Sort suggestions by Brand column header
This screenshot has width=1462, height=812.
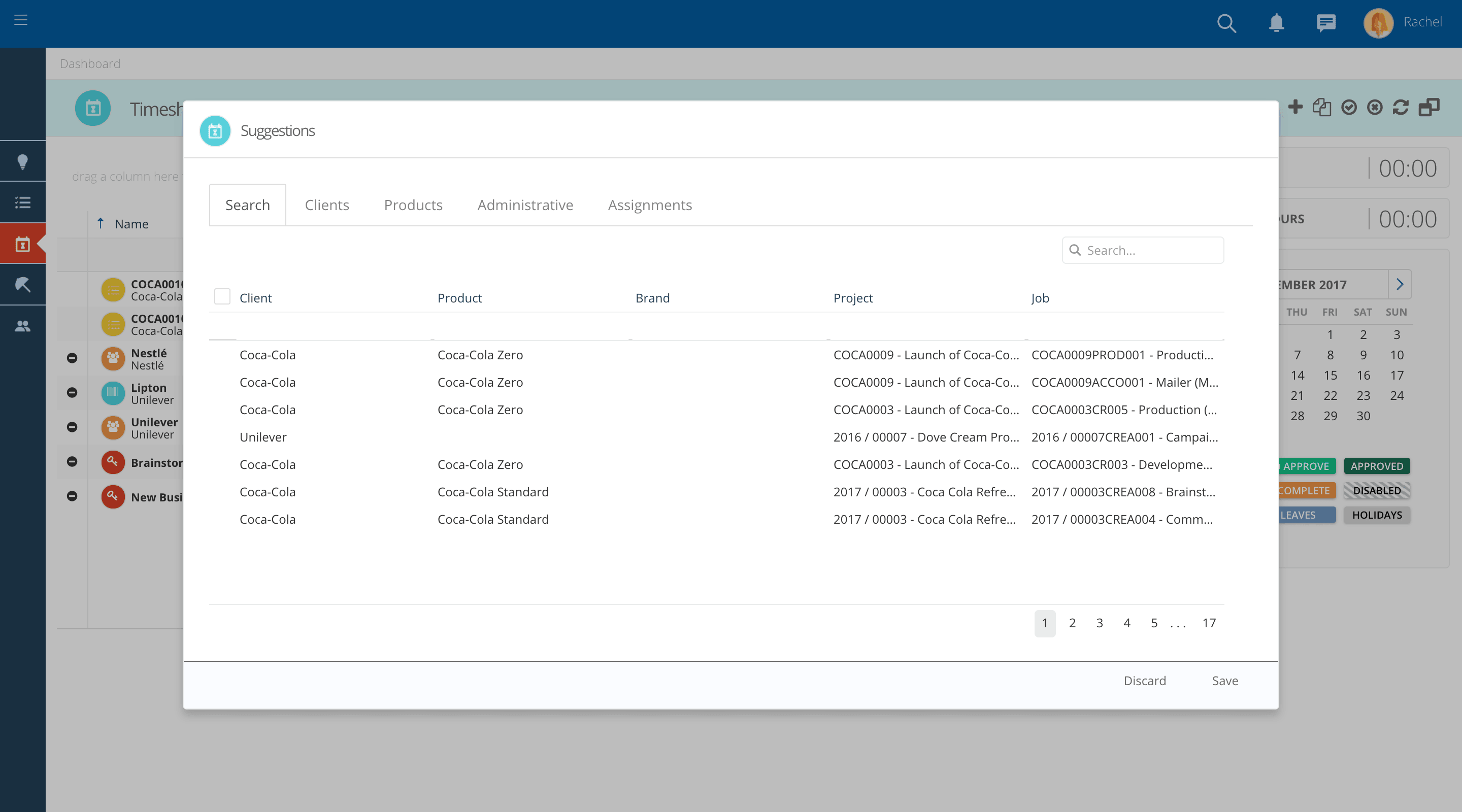[x=652, y=298]
